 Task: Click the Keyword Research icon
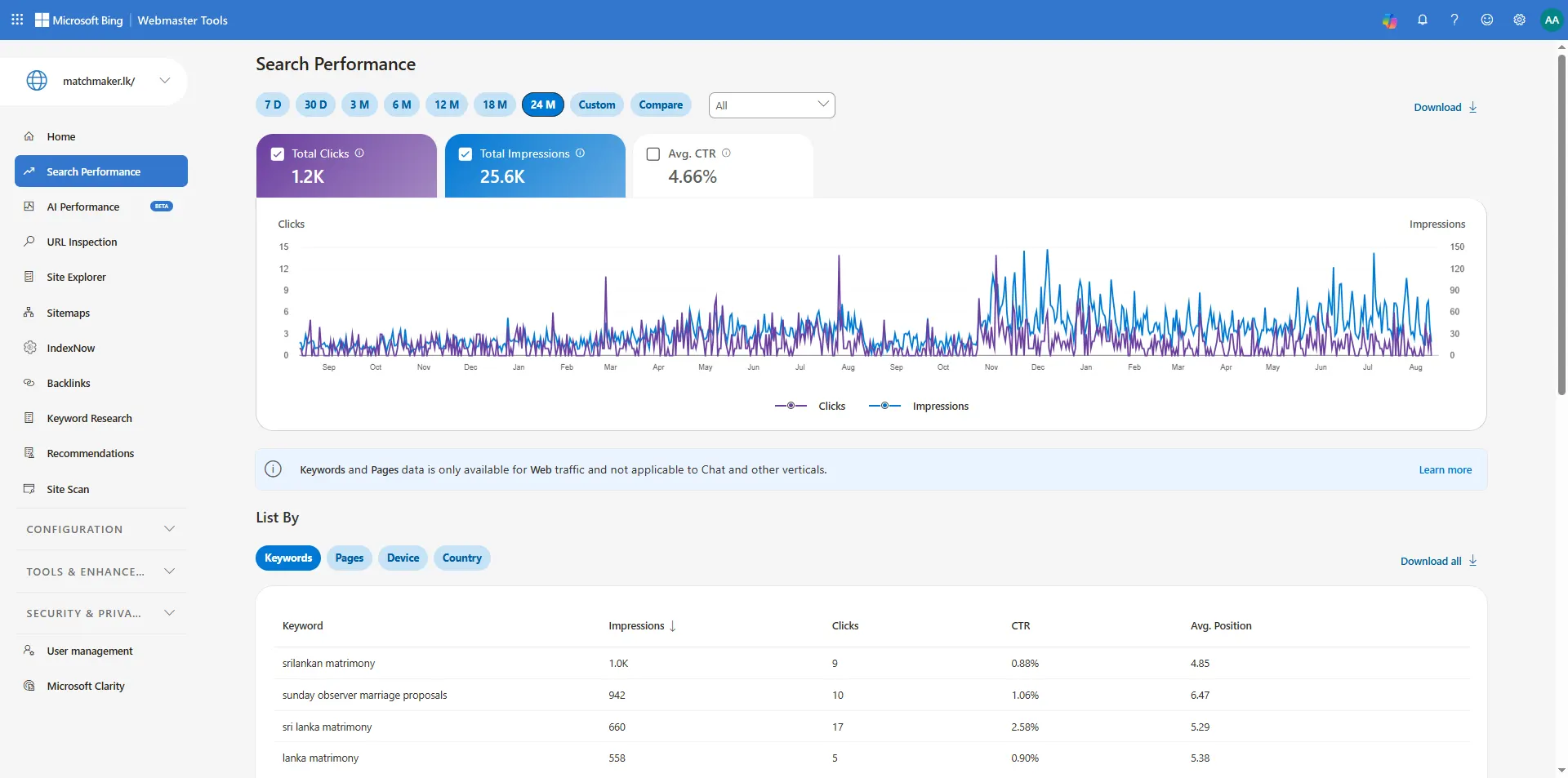click(29, 418)
